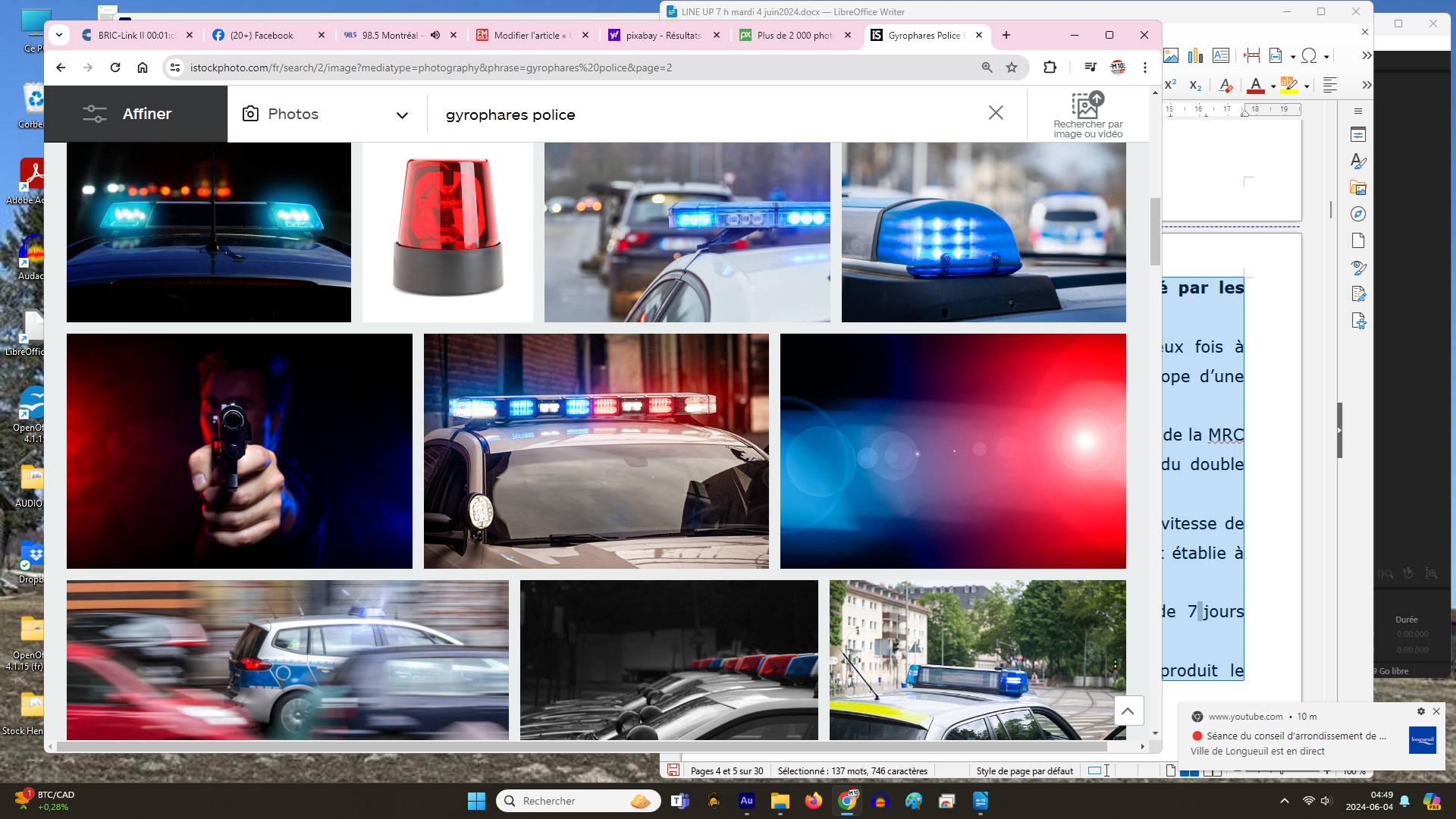Click the home button in Chrome
This screenshot has width=1456, height=819.
142,67
